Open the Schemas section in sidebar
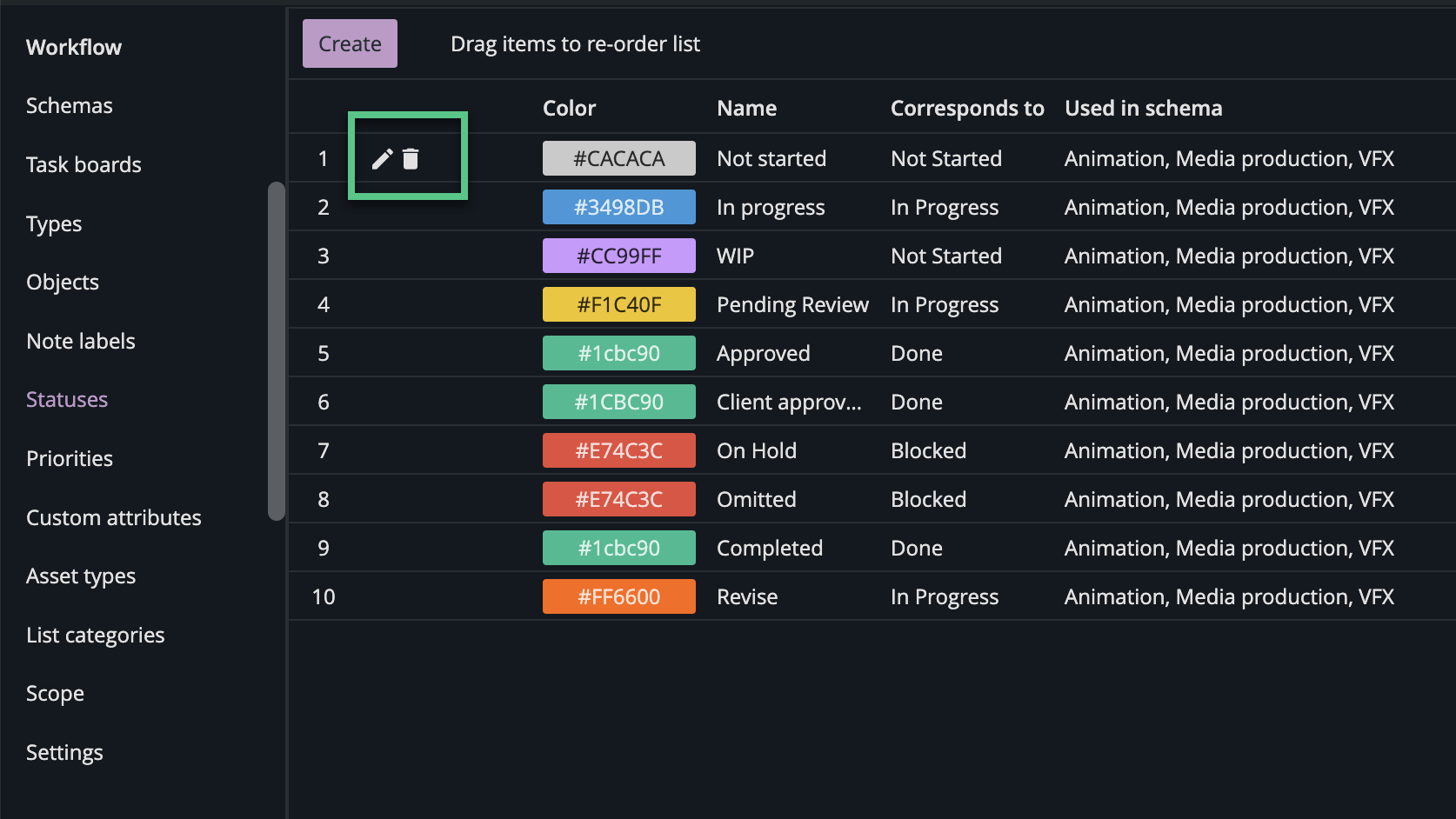This screenshot has height=819, width=1456. coord(70,106)
